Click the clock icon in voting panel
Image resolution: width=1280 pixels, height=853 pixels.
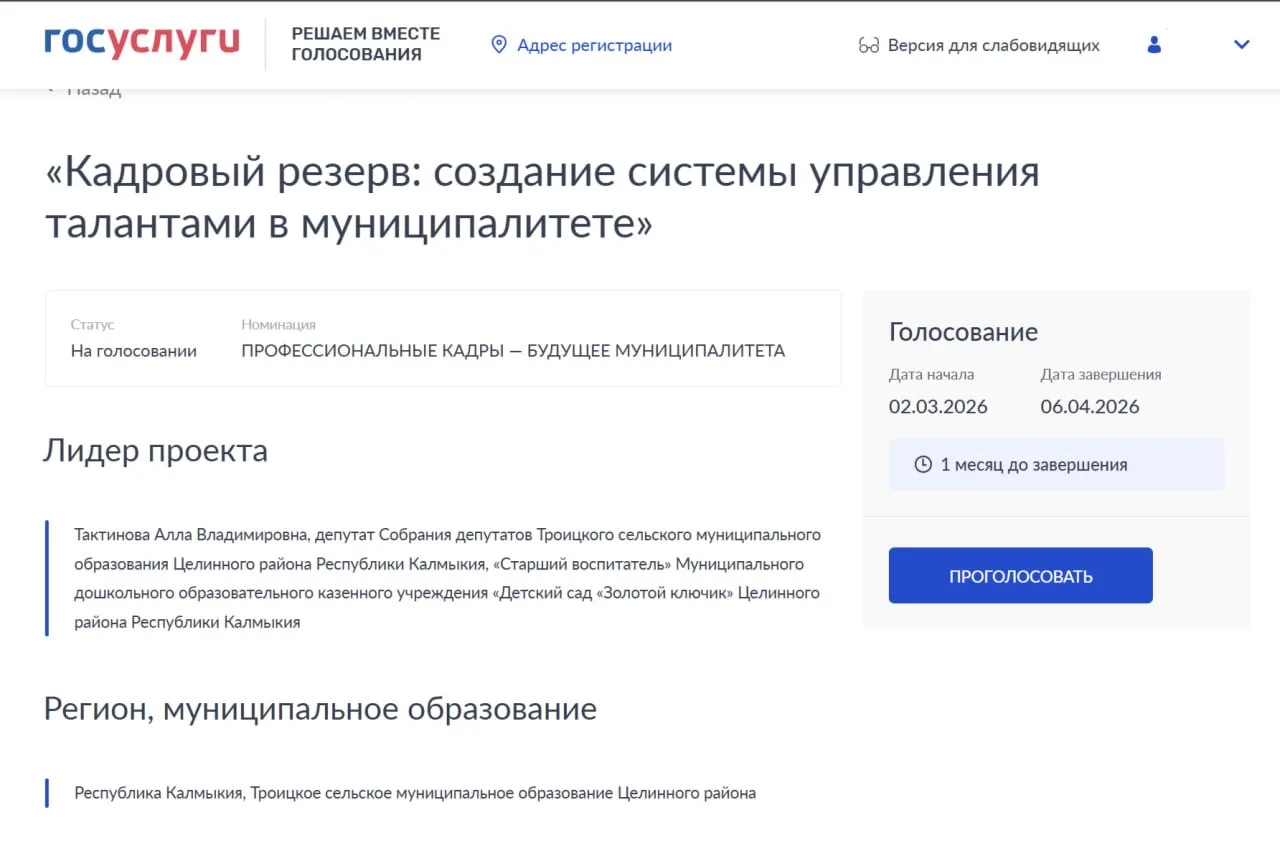click(923, 465)
